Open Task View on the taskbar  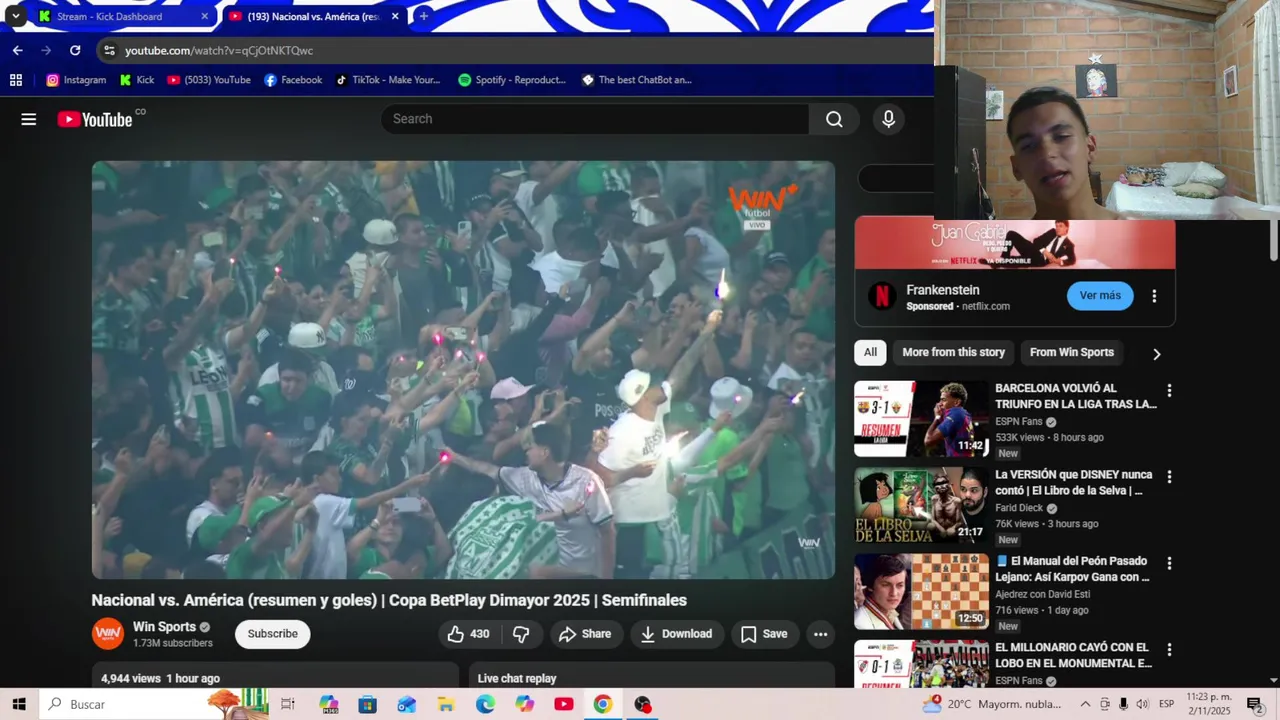(x=288, y=704)
